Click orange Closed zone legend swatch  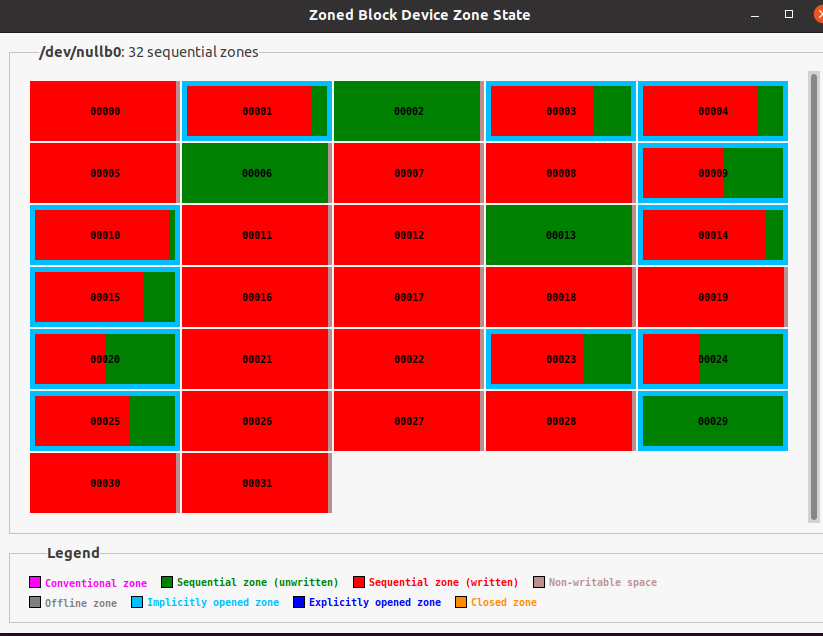[461, 602]
